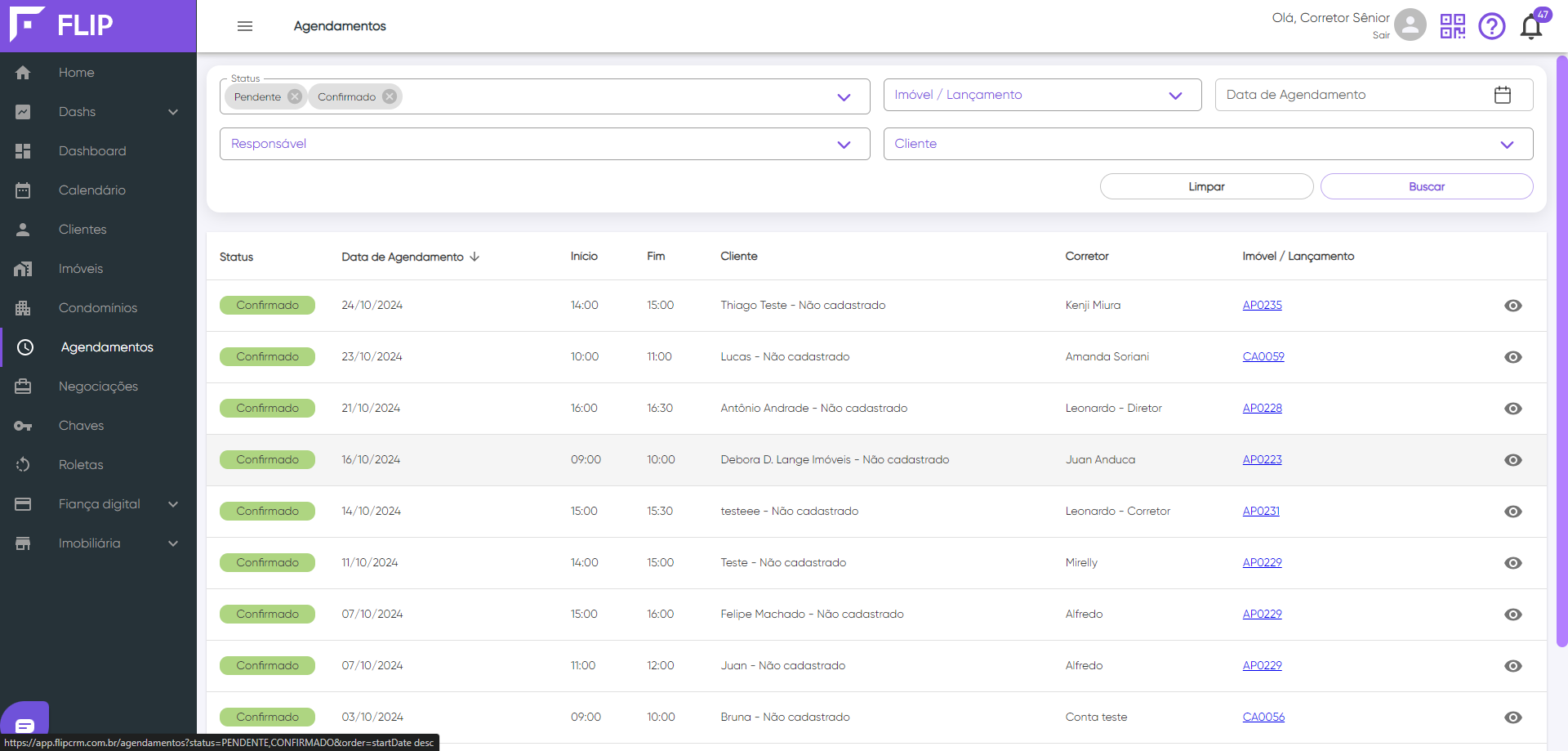View details of Felipe Machado appointment
1568x751 pixels.
1513,615
